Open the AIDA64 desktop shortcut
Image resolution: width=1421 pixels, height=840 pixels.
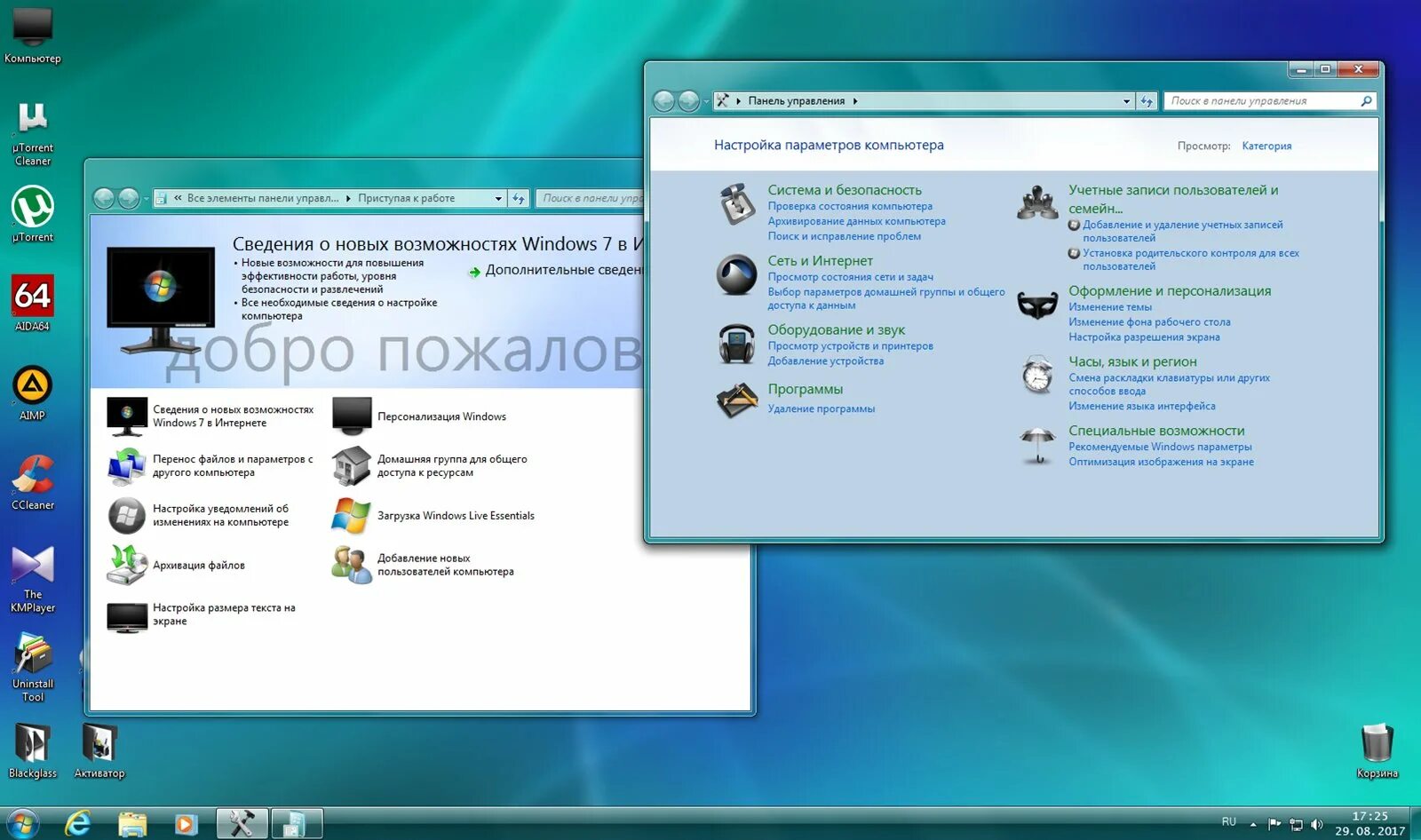pos(33,303)
